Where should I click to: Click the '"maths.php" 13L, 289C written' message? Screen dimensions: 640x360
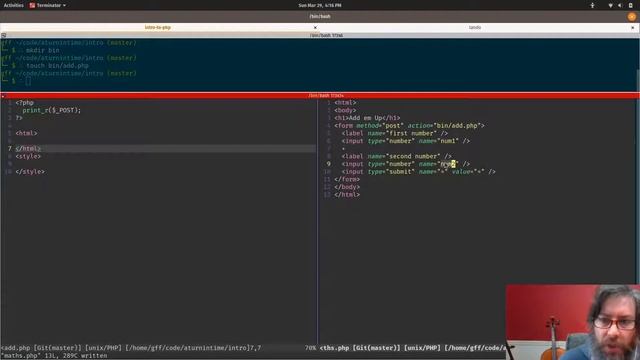pos(54,356)
